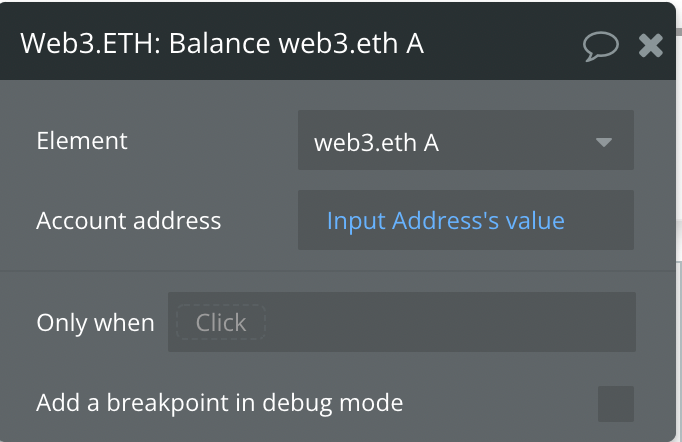Open the comment speech bubble icon
This screenshot has width=682, height=442.
click(x=601, y=46)
